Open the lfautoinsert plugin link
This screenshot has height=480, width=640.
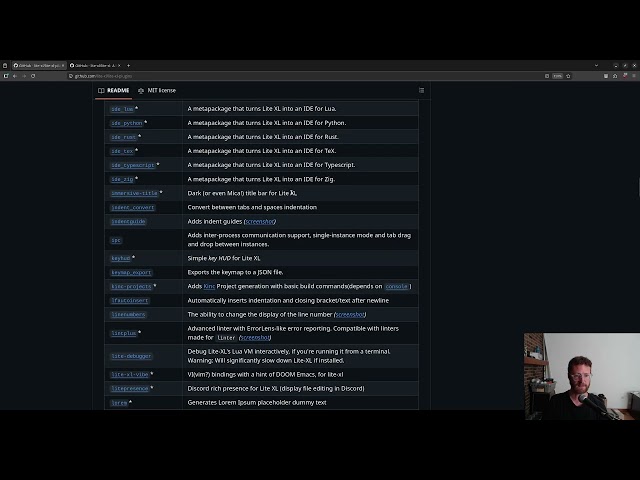click(x=130, y=301)
